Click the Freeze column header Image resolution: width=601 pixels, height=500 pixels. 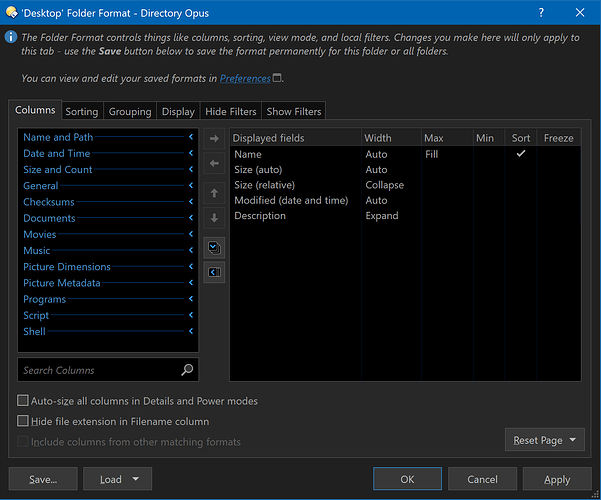point(558,138)
